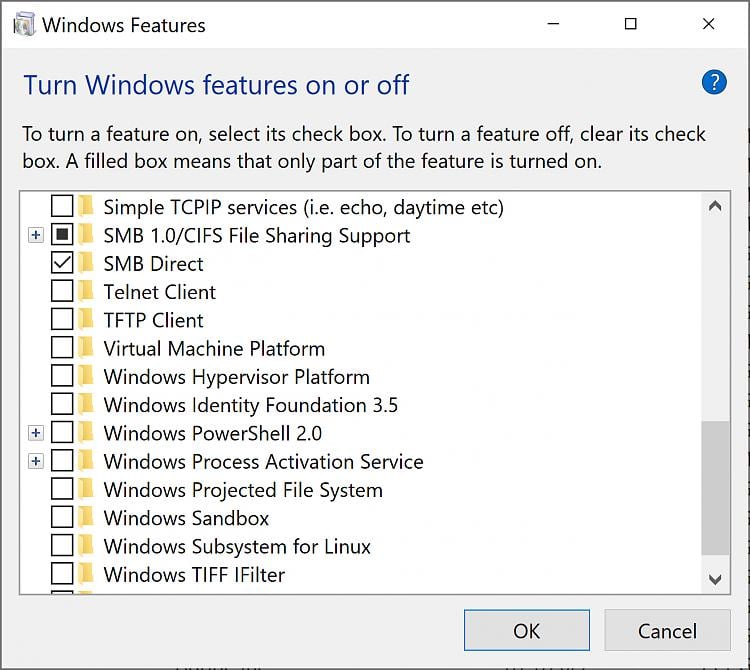750x670 pixels.
Task: Click folder icon next to TFTP Client
Action: pyautogui.click(x=86, y=320)
